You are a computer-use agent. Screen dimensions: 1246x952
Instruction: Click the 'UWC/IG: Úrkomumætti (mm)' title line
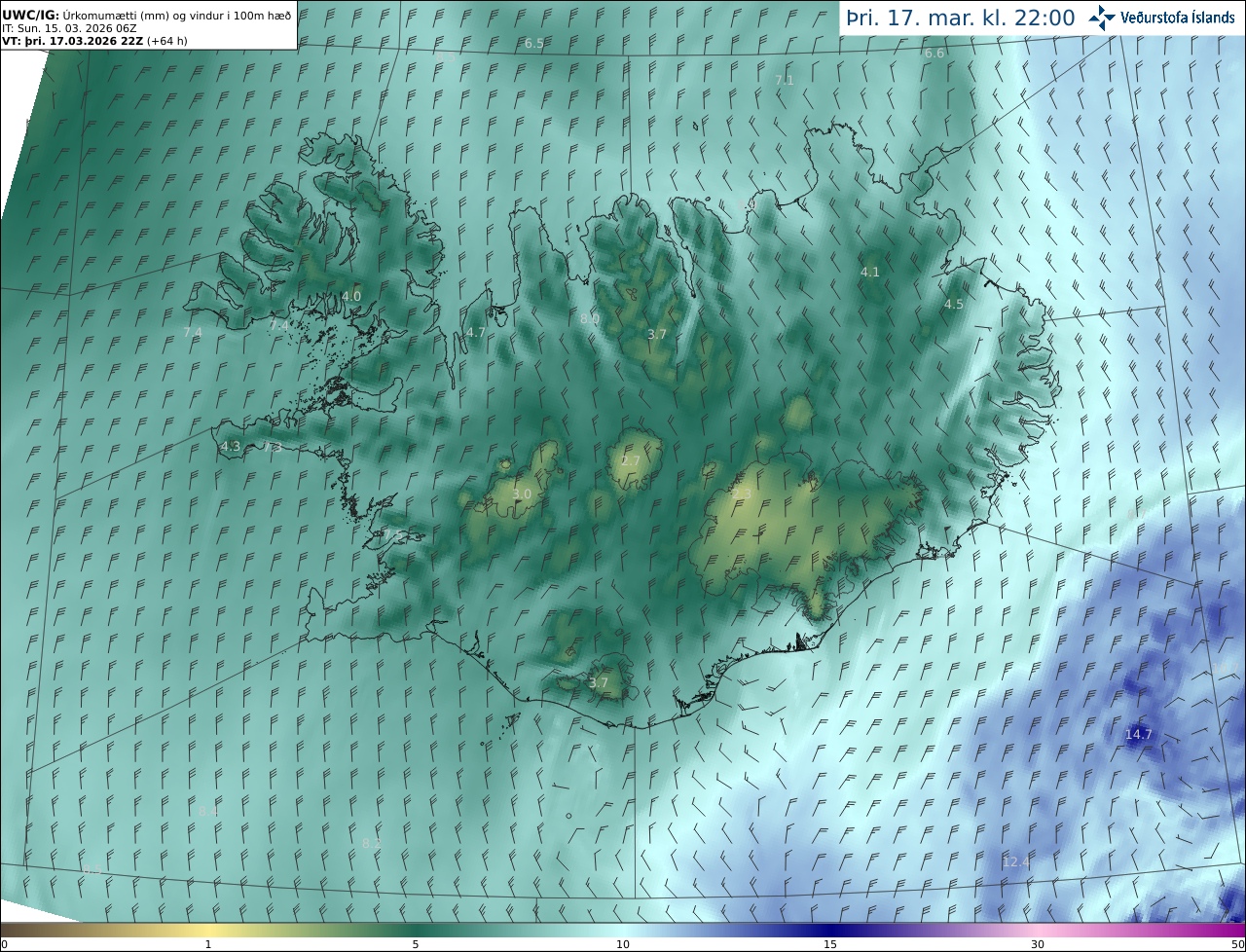[x=146, y=16]
